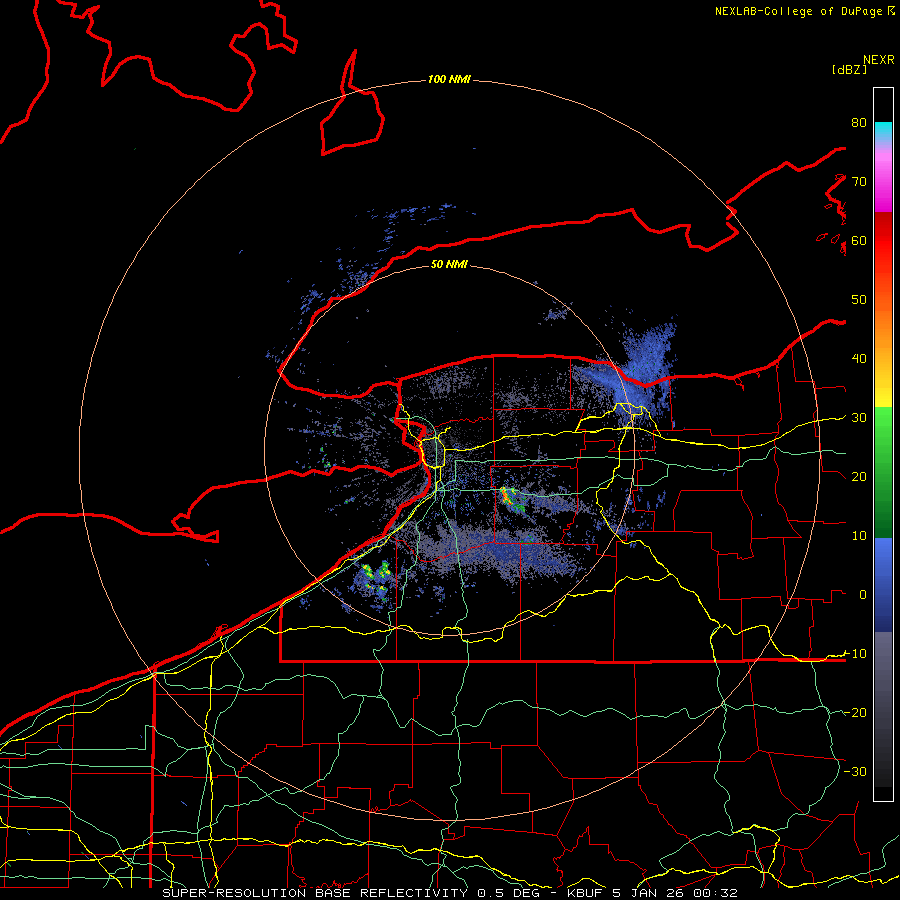The width and height of the screenshot is (900, 900).
Task: Select the 100 NMI range ring label
Action: point(449,79)
